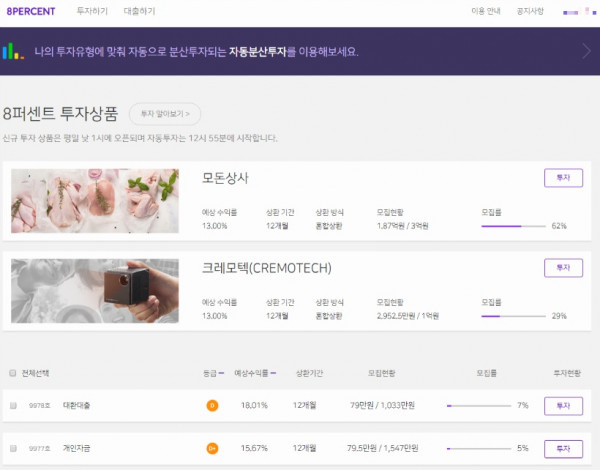Viewport: 600px width, 470px height.
Task: Open 크레모텍(CREMOTECH) product title
Action: point(266,268)
